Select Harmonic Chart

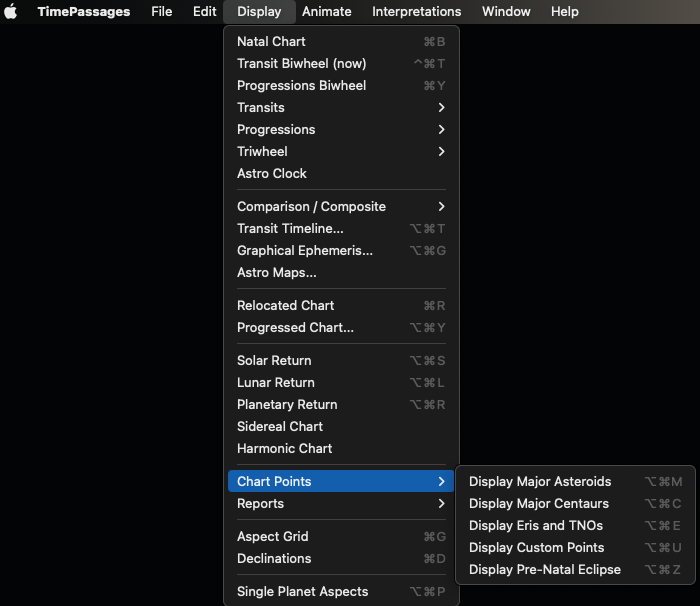coord(341,448)
